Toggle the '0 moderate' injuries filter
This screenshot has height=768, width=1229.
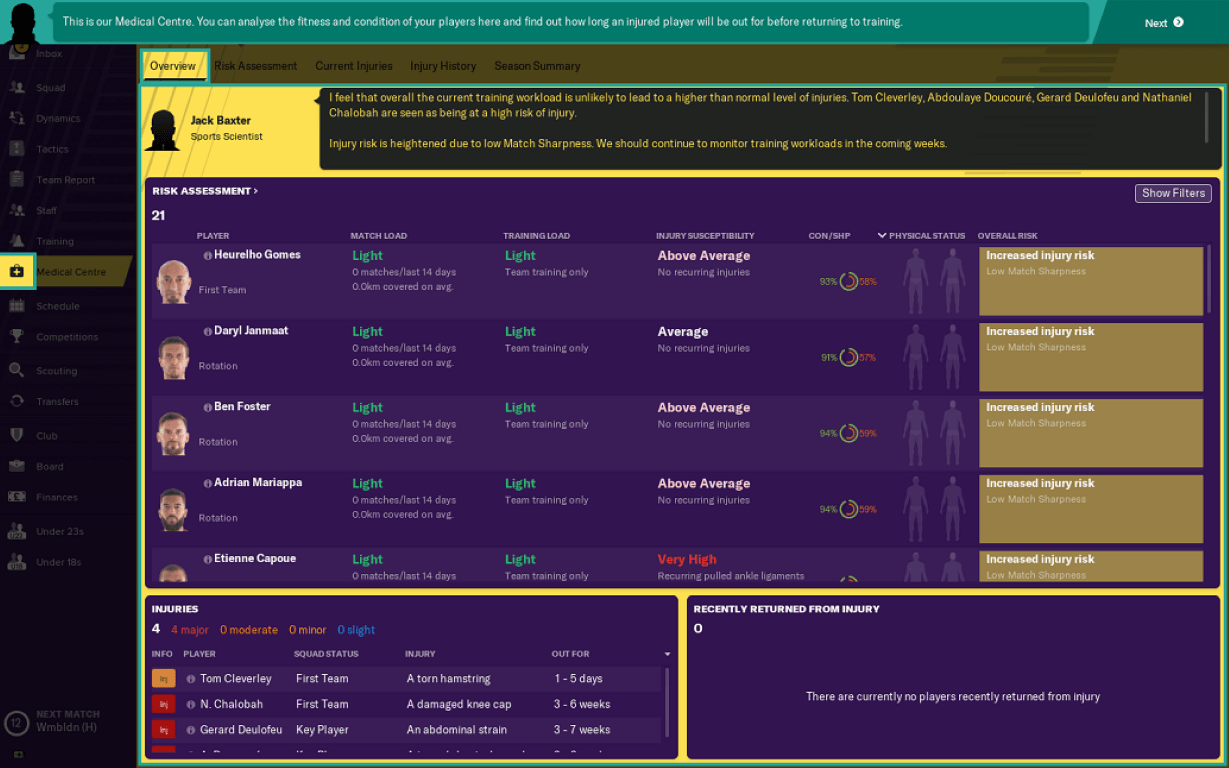tap(249, 630)
